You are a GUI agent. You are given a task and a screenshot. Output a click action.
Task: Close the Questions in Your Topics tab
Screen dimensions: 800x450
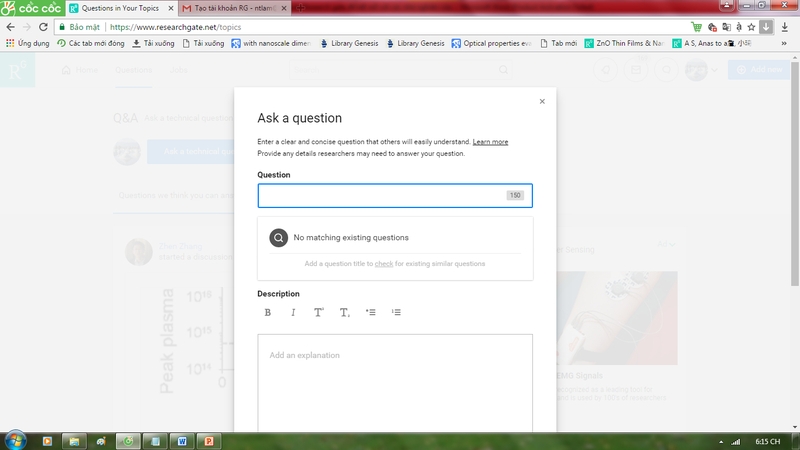click(x=170, y=8)
